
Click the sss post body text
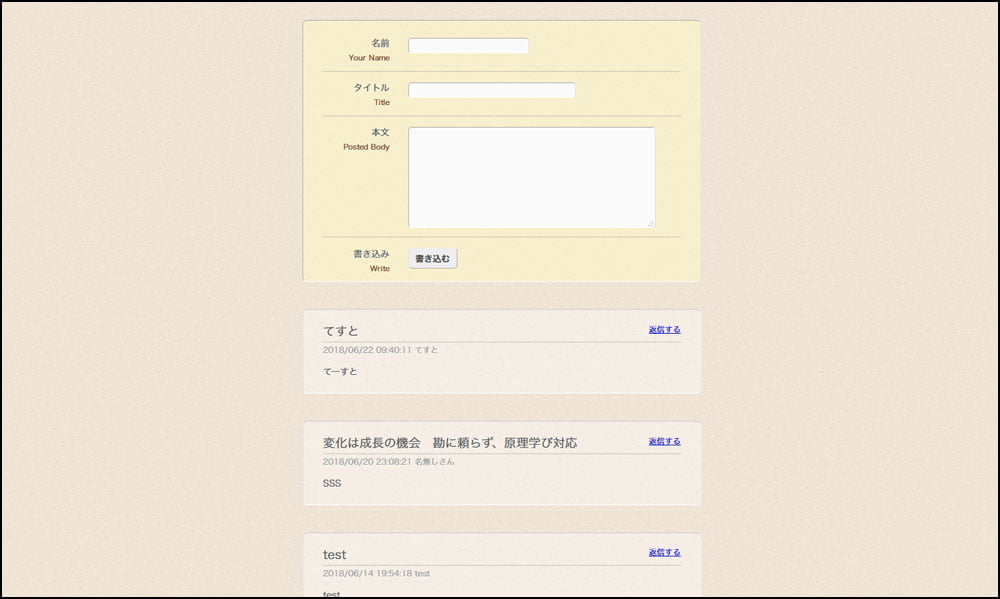[332, 484]
